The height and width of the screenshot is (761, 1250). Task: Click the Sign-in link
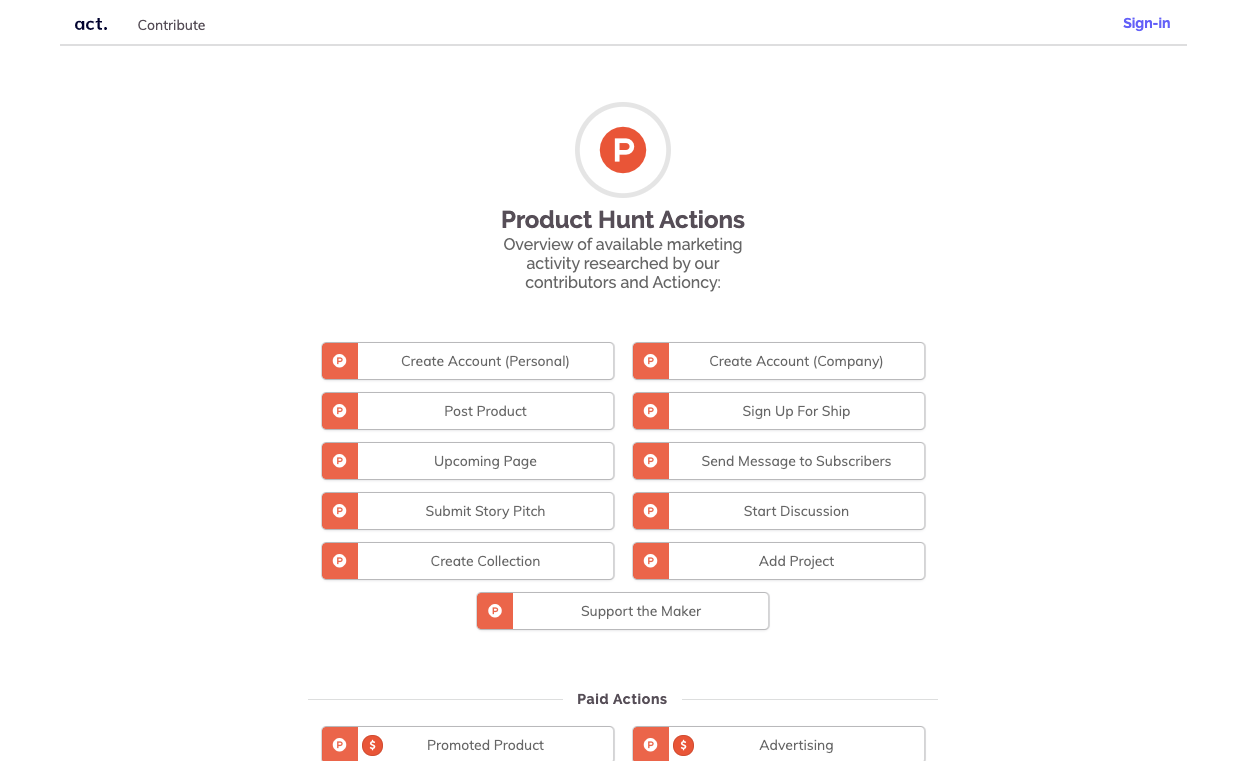tap(1146, 23)
